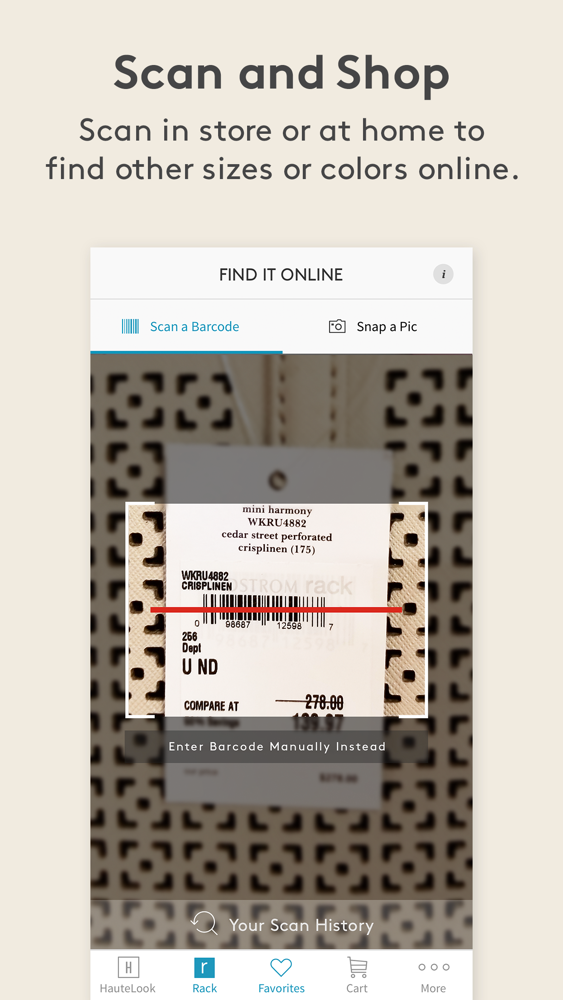Select the HauteLook label in navigation
Viewport: 563px width, 1000px height.
128,988
